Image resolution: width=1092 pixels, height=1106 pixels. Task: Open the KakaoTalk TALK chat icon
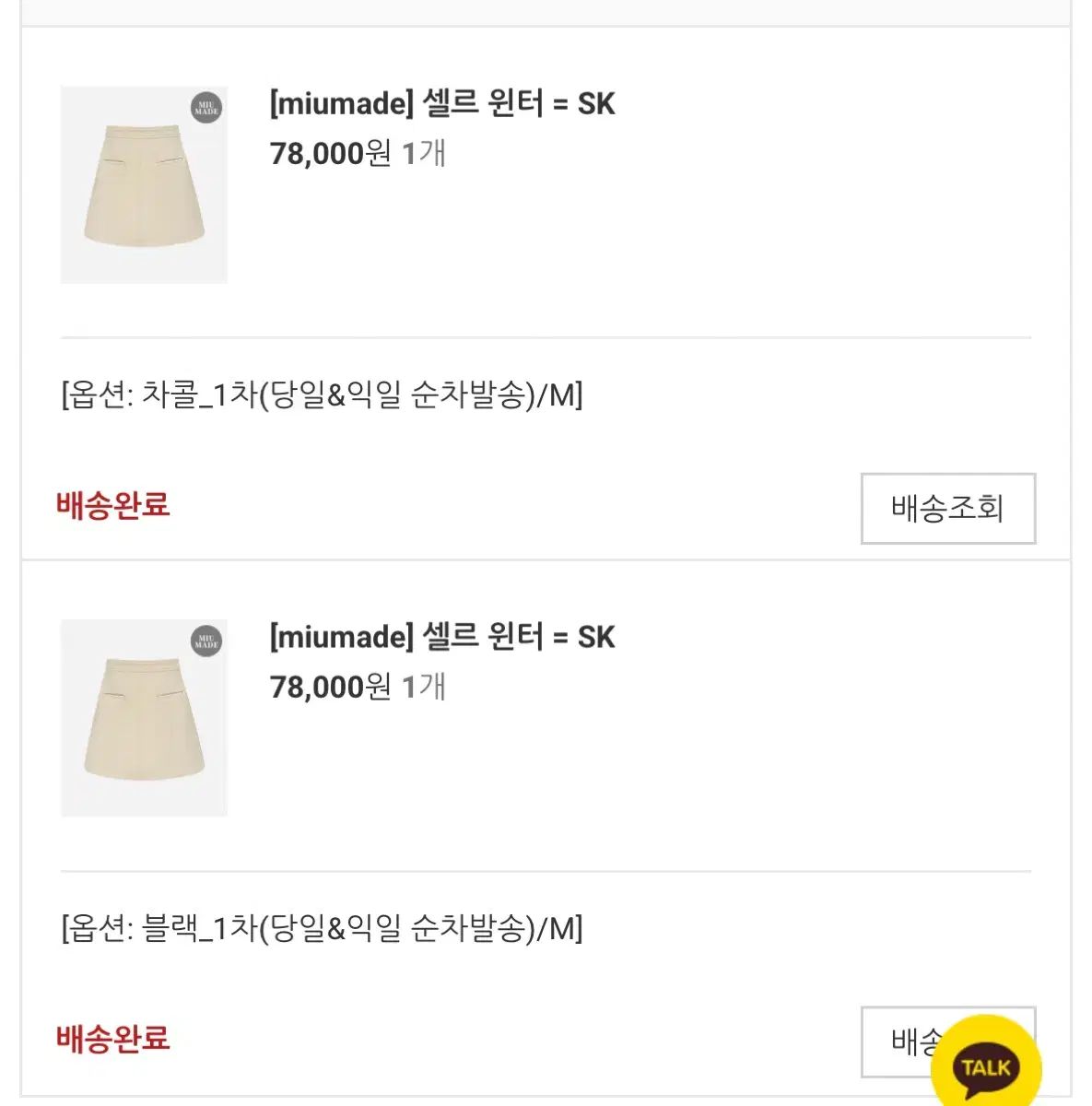point(985,1065)
